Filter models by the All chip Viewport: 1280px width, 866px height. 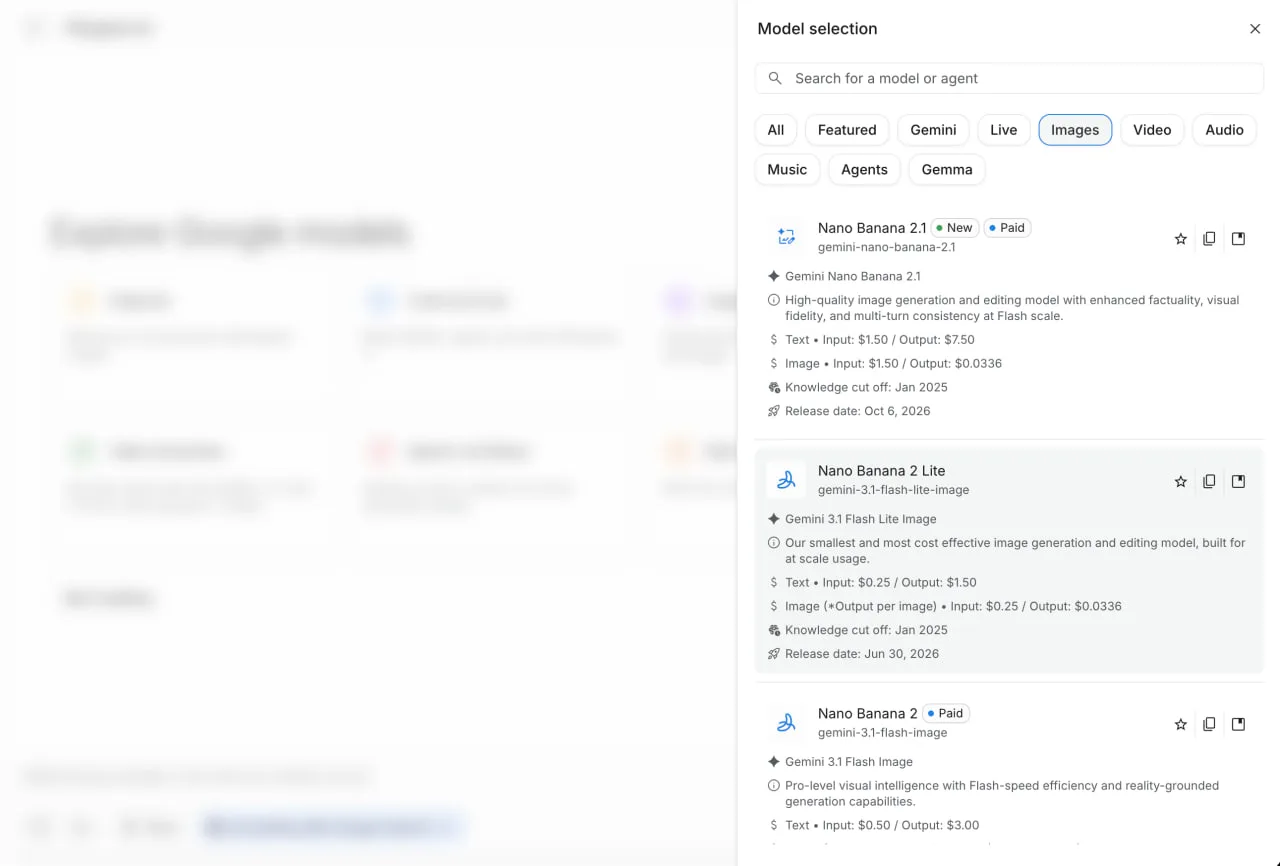(776, 130)
